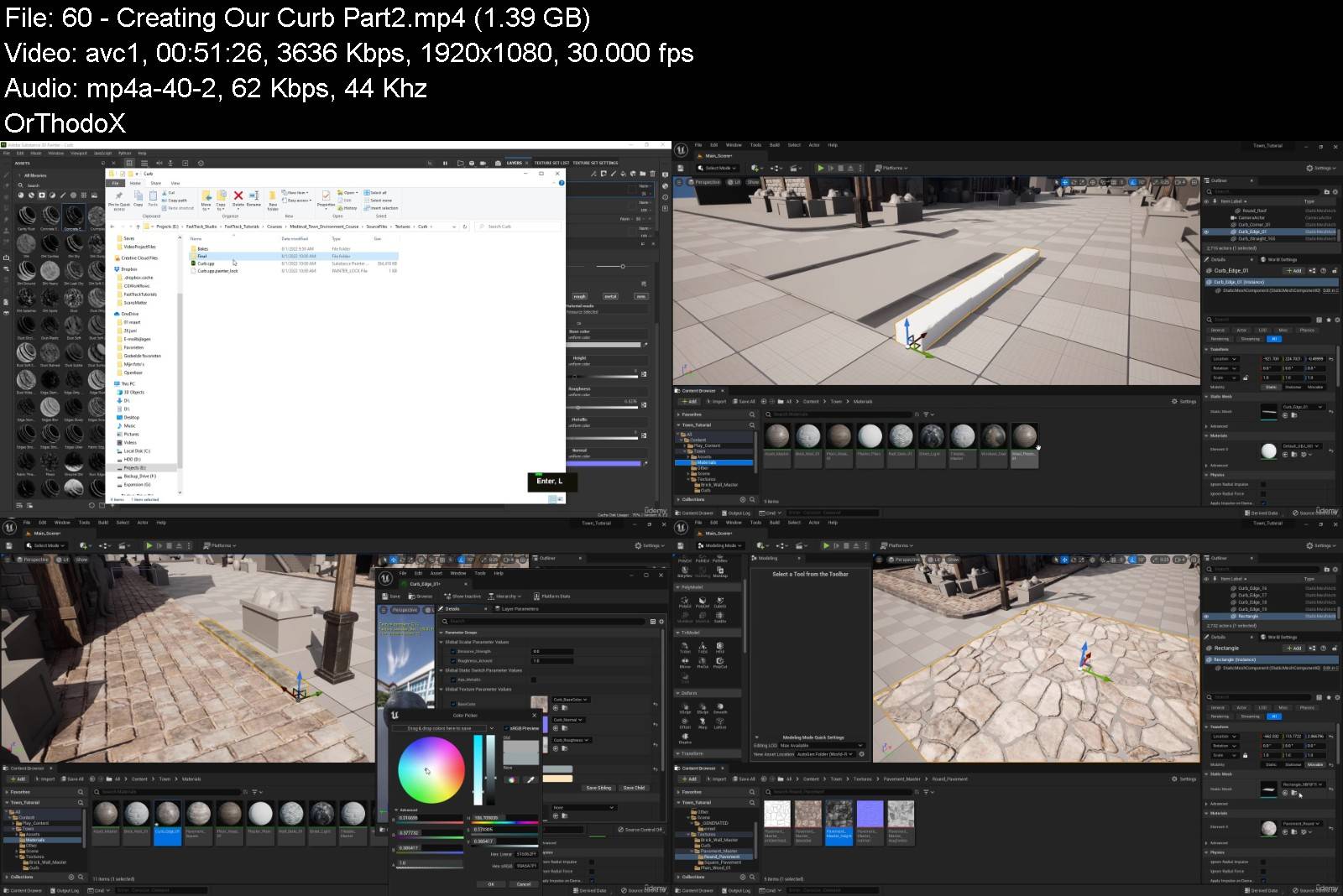Image resolution: width=1343 pixels, height=896 pixels.
Task: Click the Substance Painter camera icon
Action: tap(498, 163)
